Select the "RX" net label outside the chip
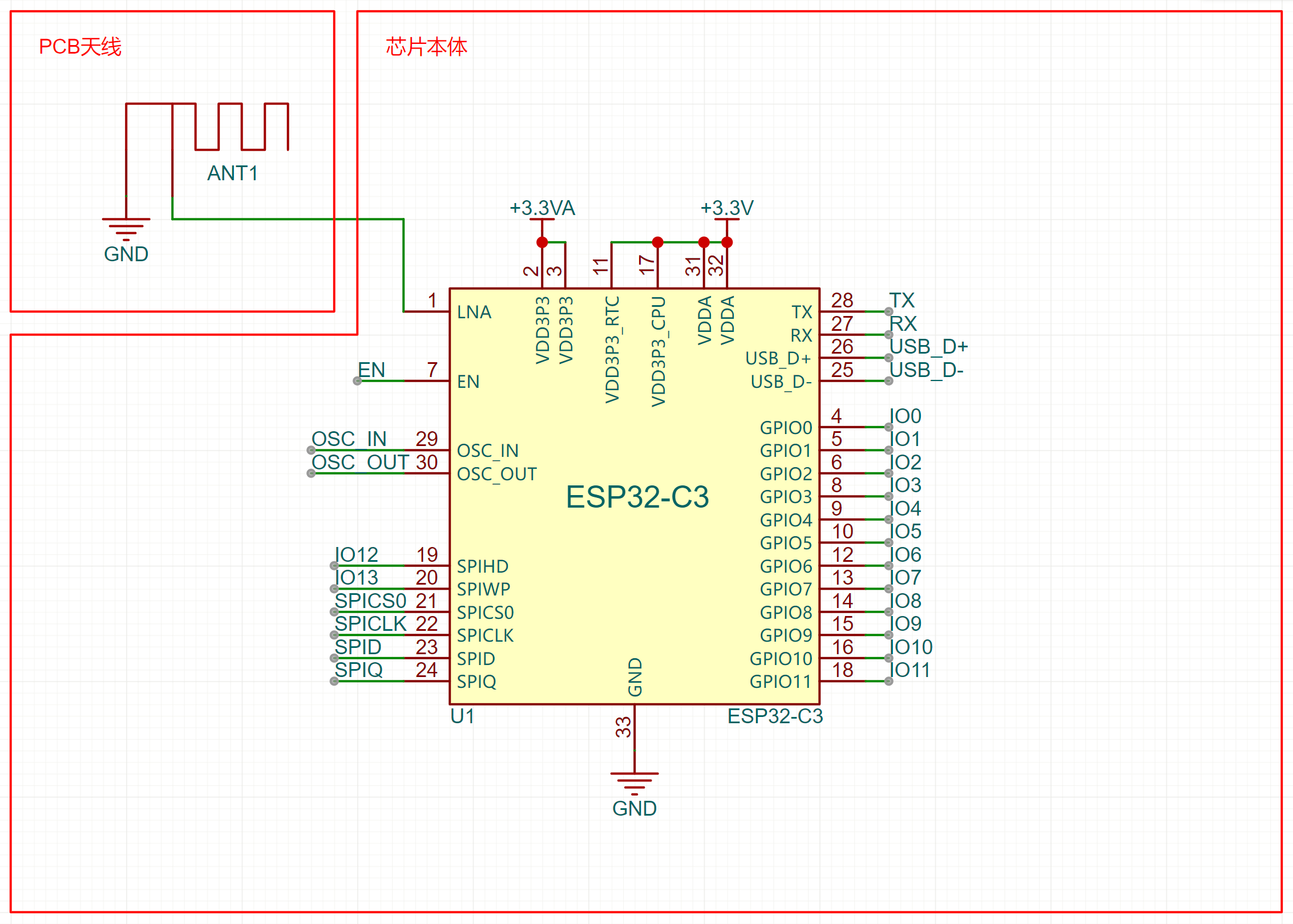This screenshot has width=1293, height=924. point(903,324)
